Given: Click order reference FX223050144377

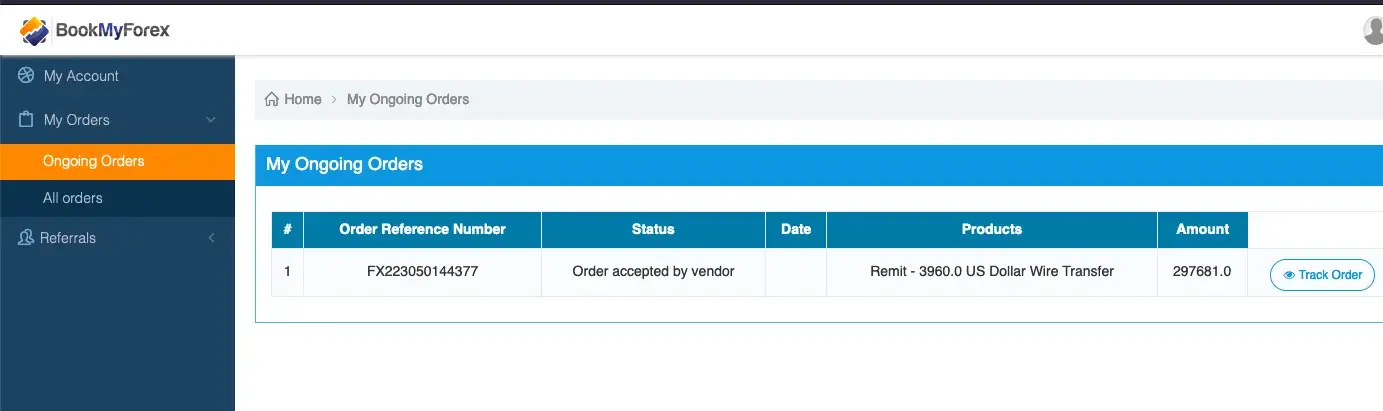Looking at the screenshot, I should point(422,271).
